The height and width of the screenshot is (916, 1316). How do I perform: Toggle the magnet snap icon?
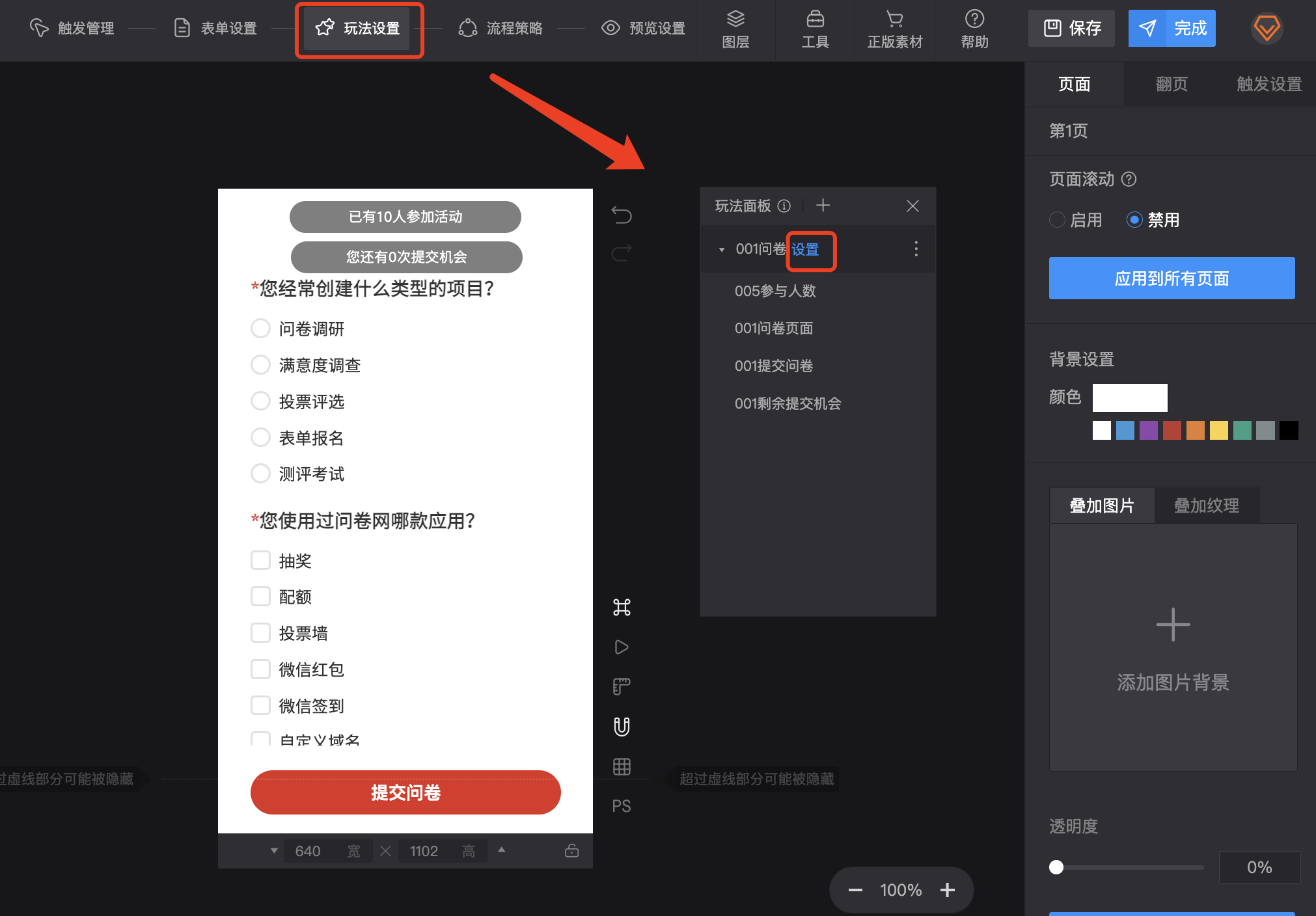[x=622, y=726]
